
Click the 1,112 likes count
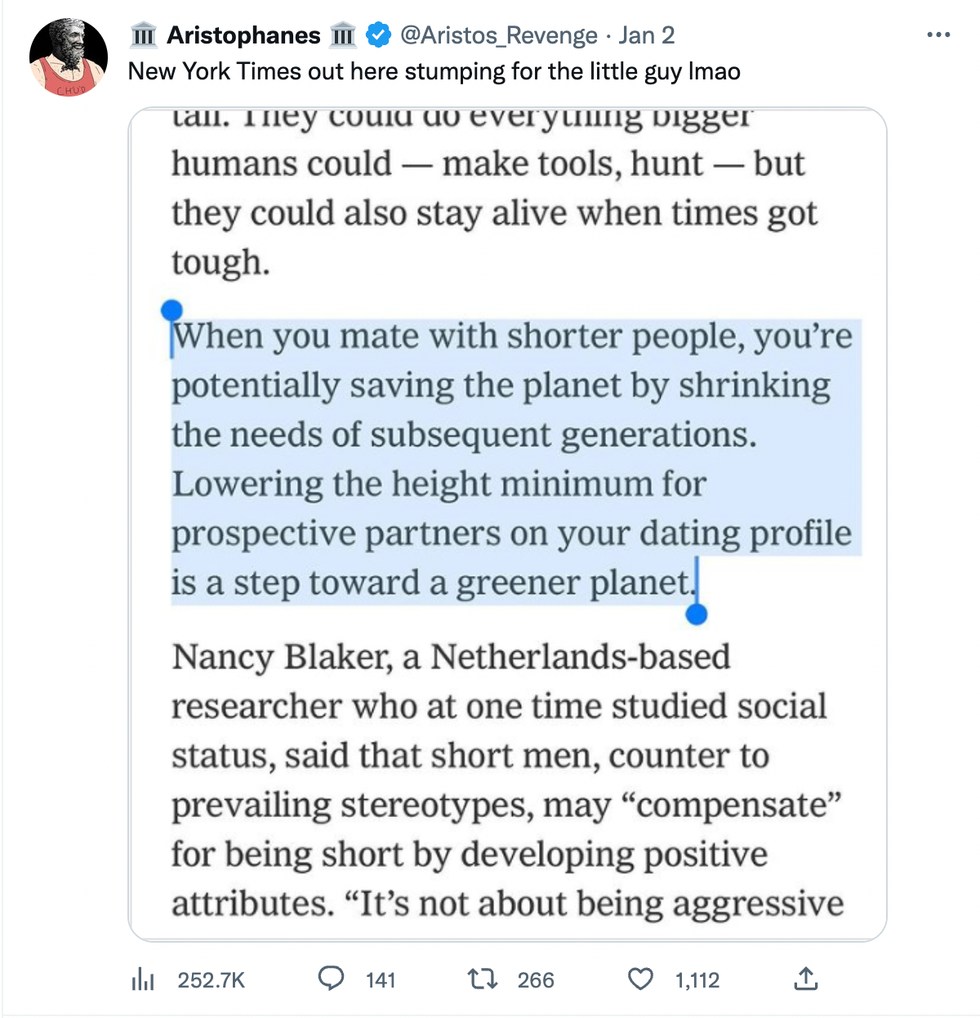697,981
